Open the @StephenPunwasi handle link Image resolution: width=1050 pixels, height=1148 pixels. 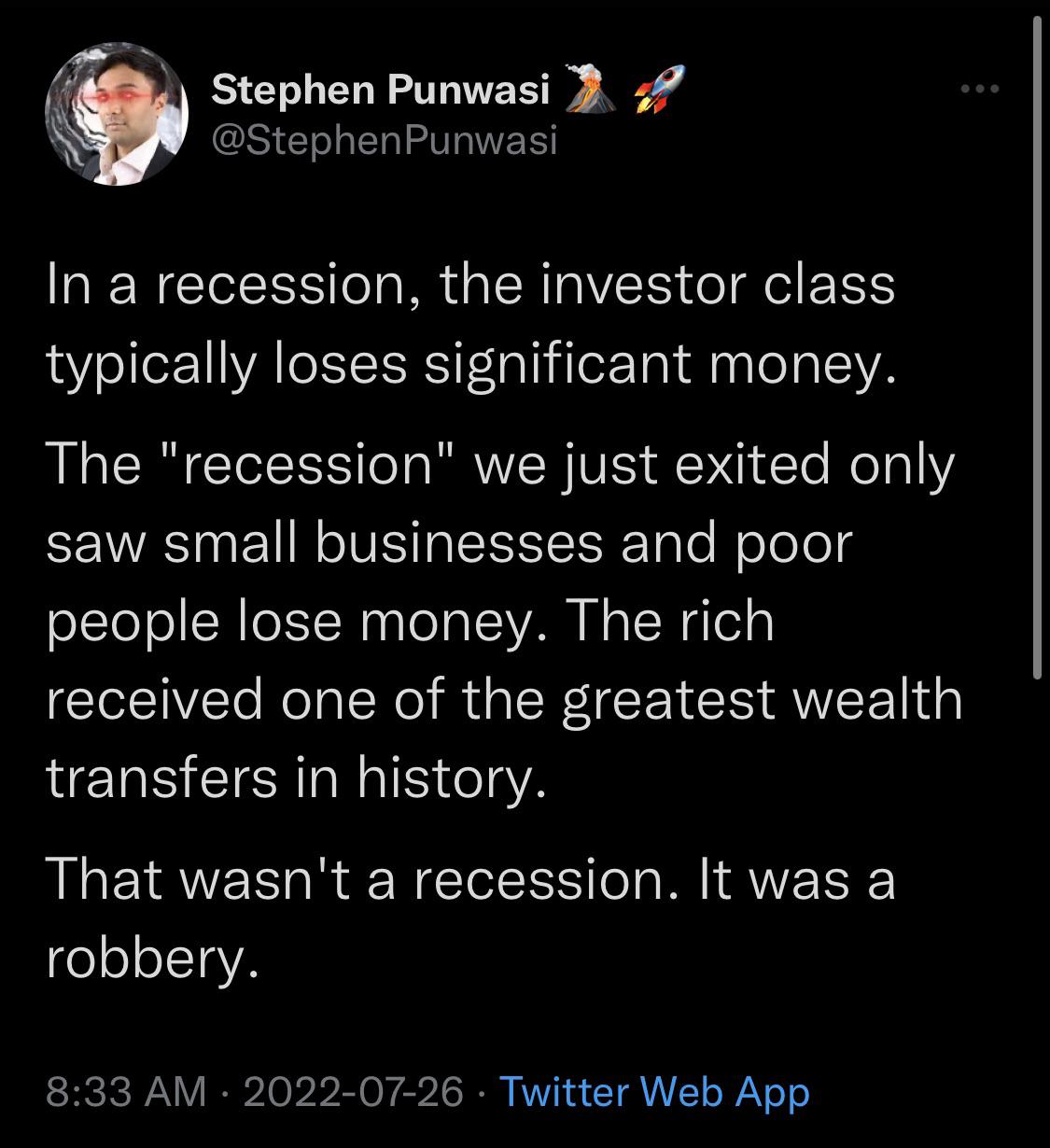coord(385,141)
